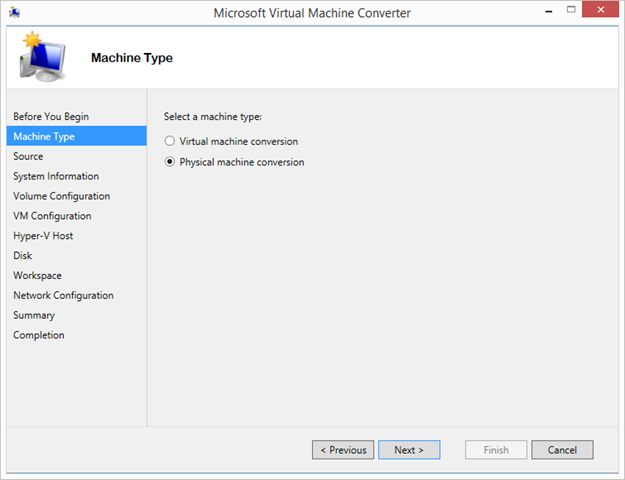Go to the Before You Begin step
This screenshot has height=480, width=625.
click(x=51, y=116)
